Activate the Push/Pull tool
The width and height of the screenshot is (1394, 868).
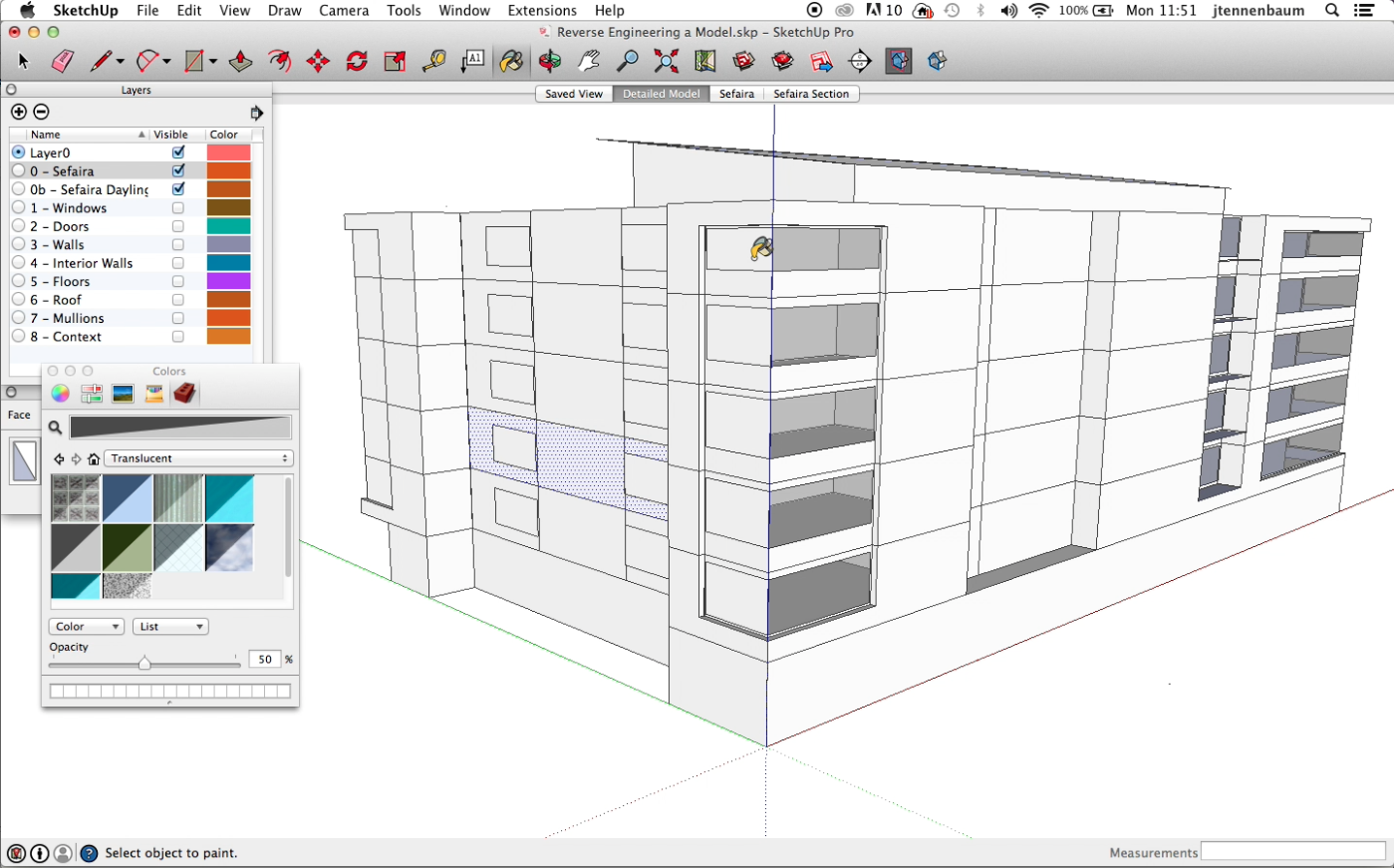click(240, 62)
